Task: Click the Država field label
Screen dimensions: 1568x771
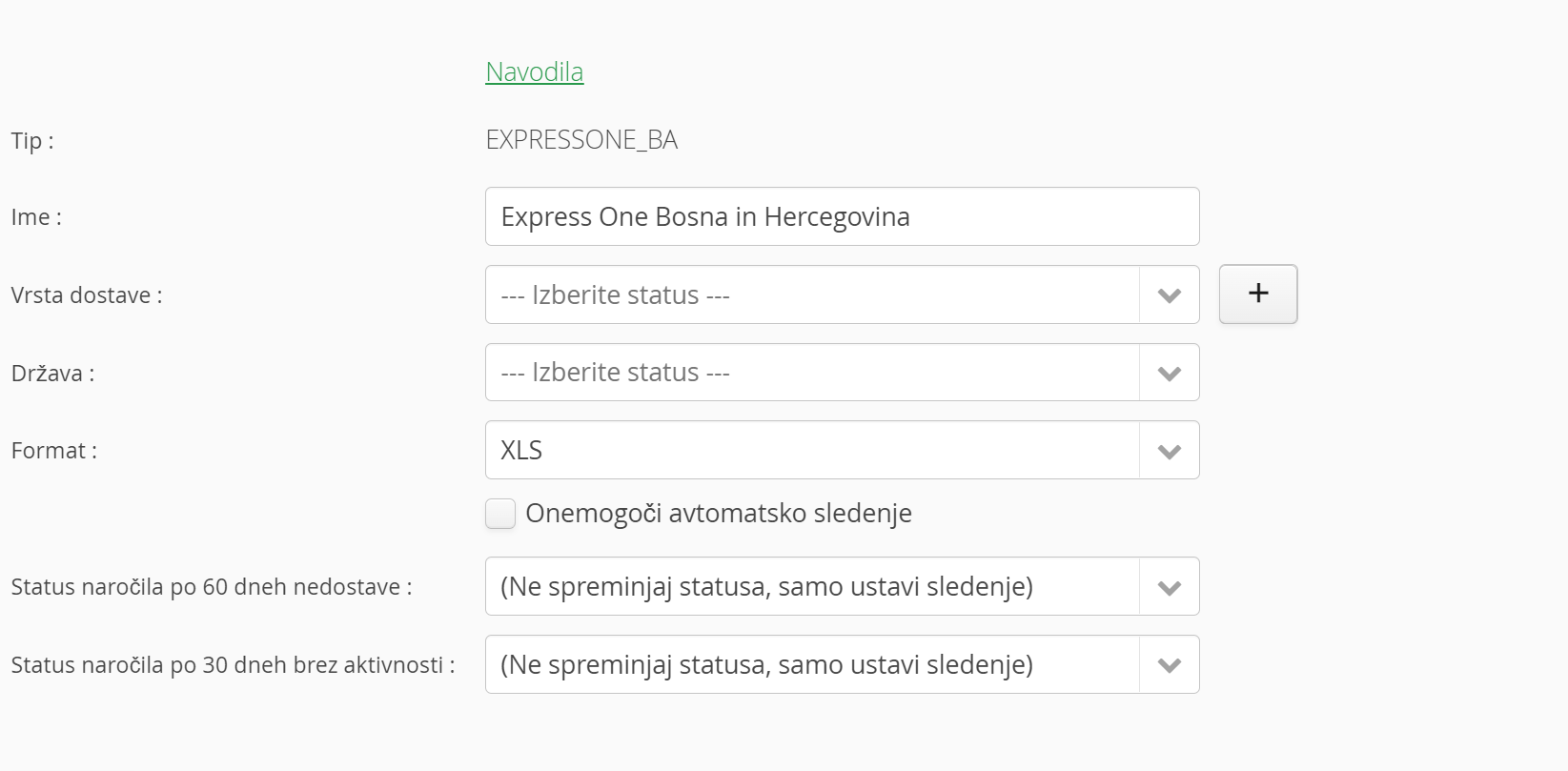Action: click(52, 374)
